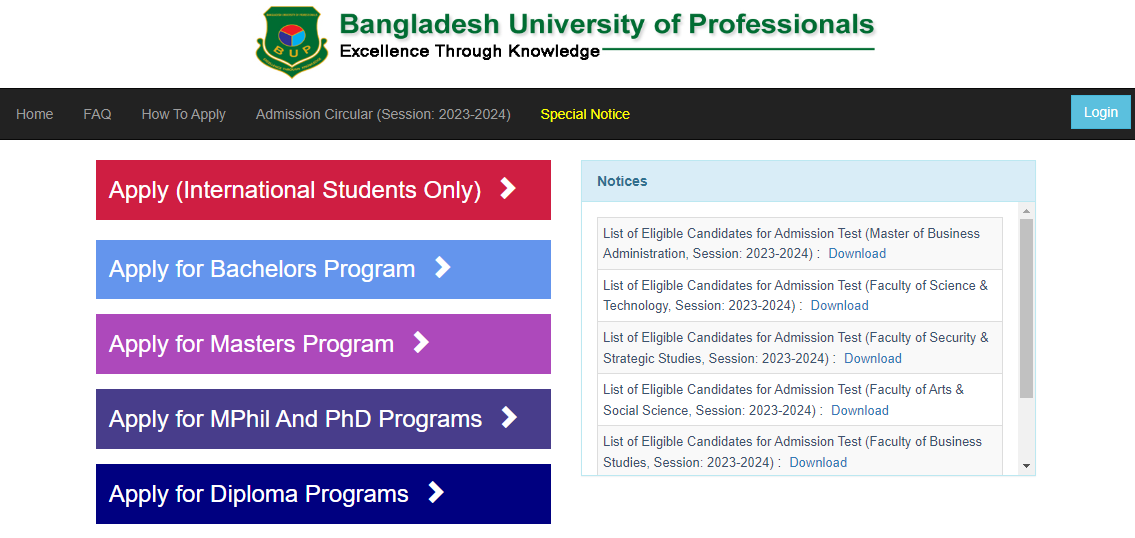
Task: Click notices scrollbar up arrow
Action: click(1026, 211)
